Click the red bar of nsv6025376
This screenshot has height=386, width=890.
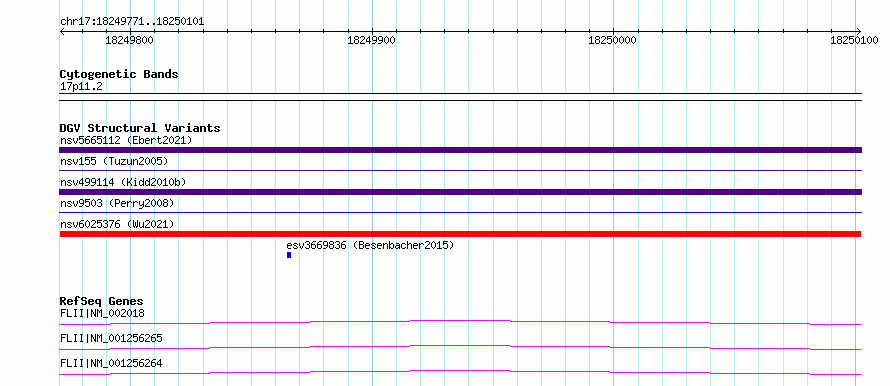[x=460, y=234]
